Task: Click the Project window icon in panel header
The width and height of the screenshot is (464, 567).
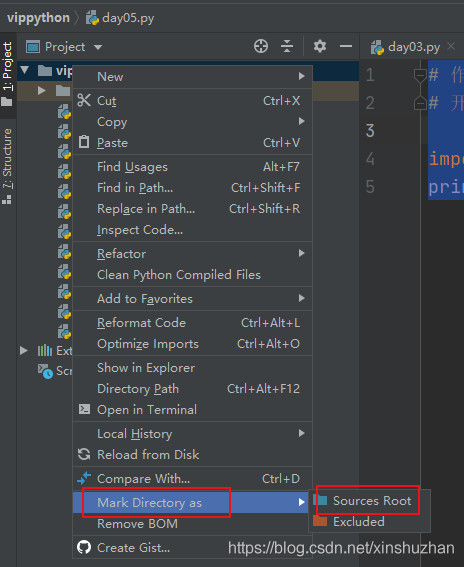Action: pos(33,47)
